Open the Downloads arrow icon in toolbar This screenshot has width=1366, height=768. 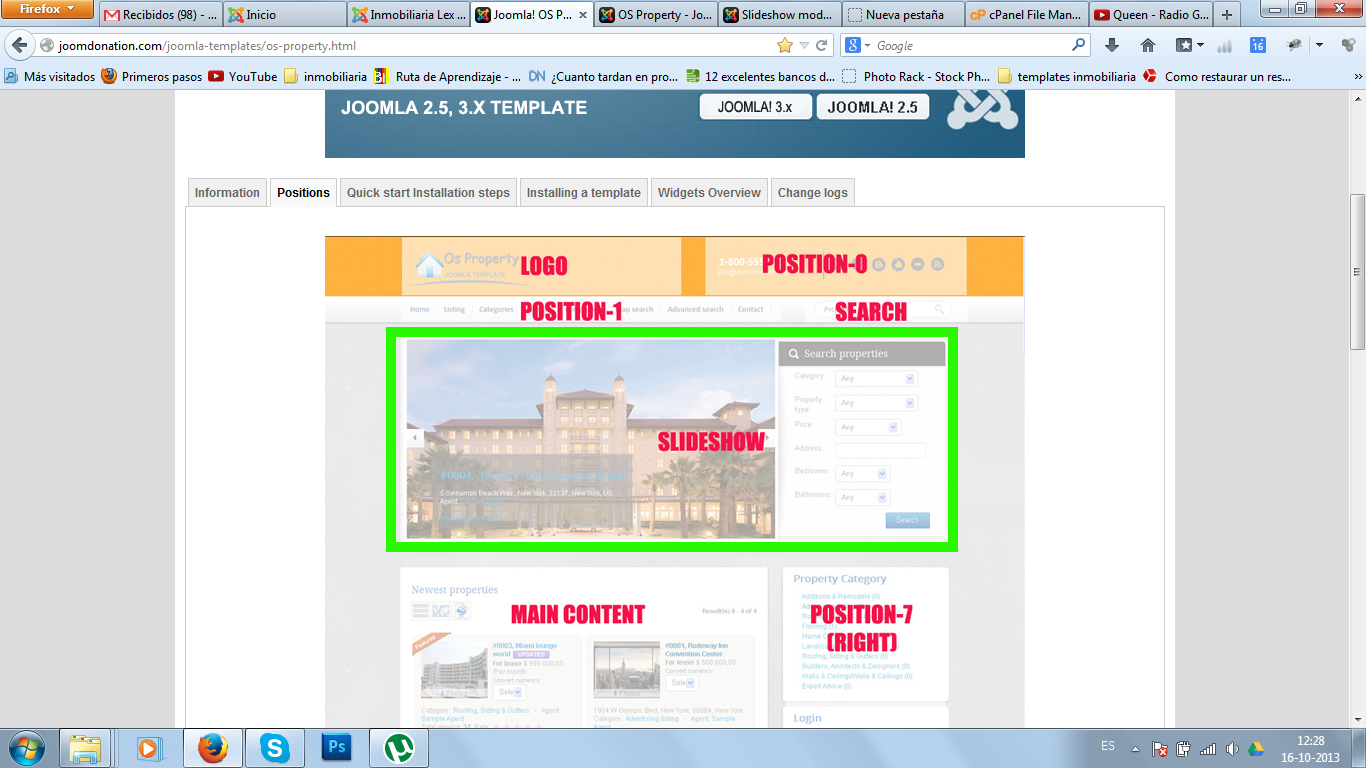1111,45
